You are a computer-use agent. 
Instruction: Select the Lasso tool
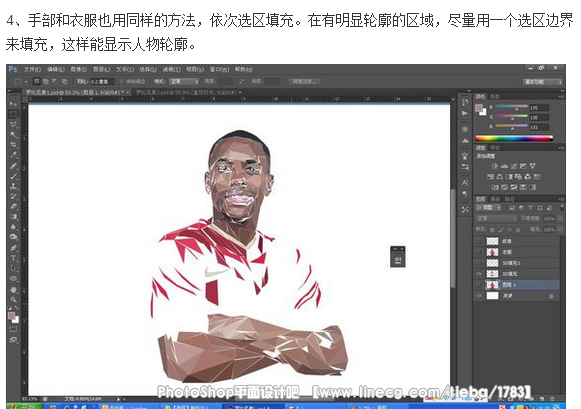click(x=13, y=124)
